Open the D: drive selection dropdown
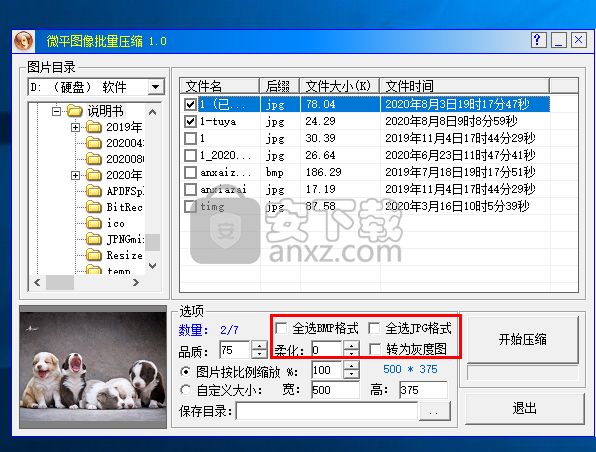The height and width of the screenshot is (452, 596). 155,87
